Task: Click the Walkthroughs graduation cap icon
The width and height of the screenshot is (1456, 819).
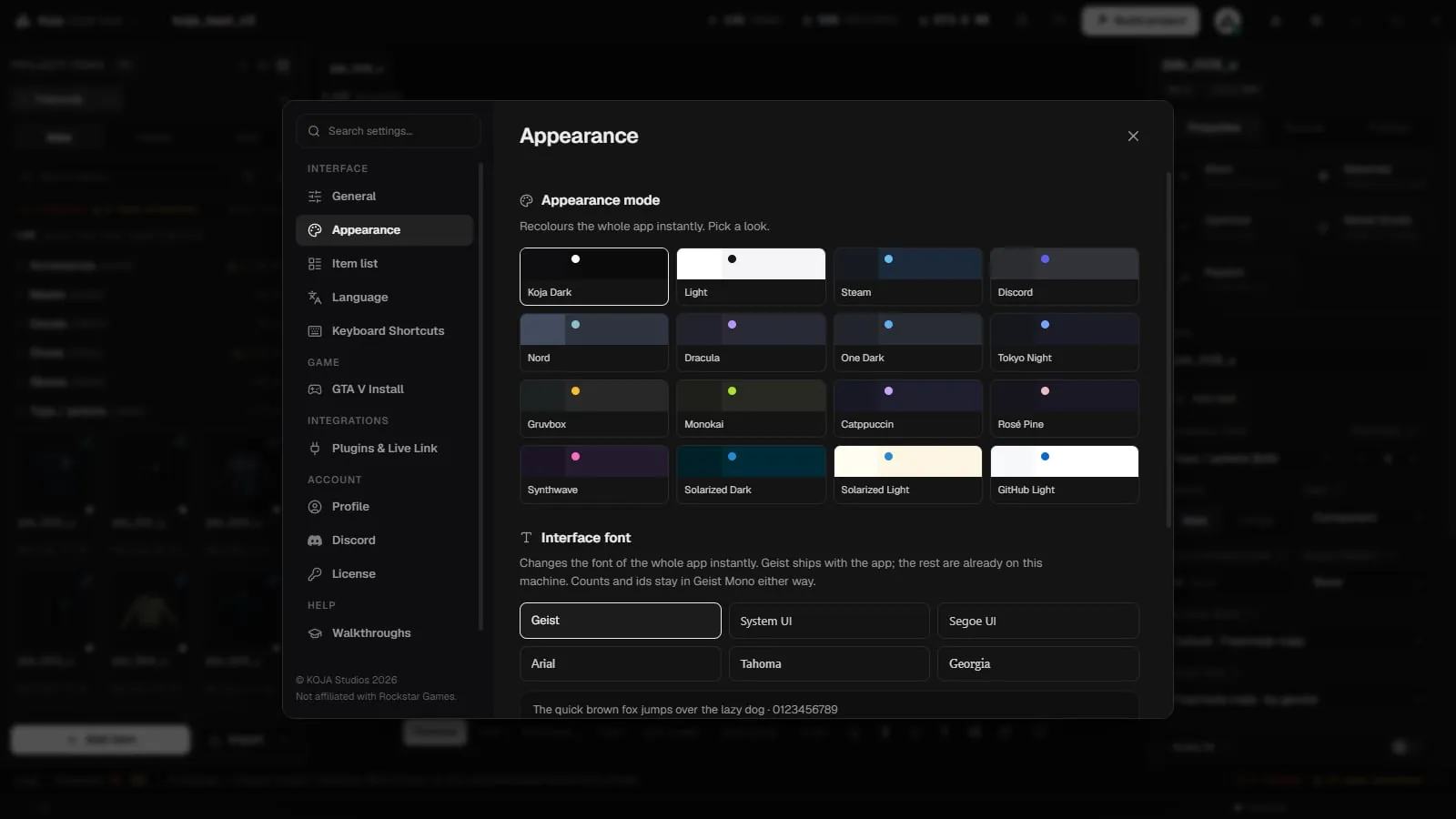Action: (x=315, y=633)
